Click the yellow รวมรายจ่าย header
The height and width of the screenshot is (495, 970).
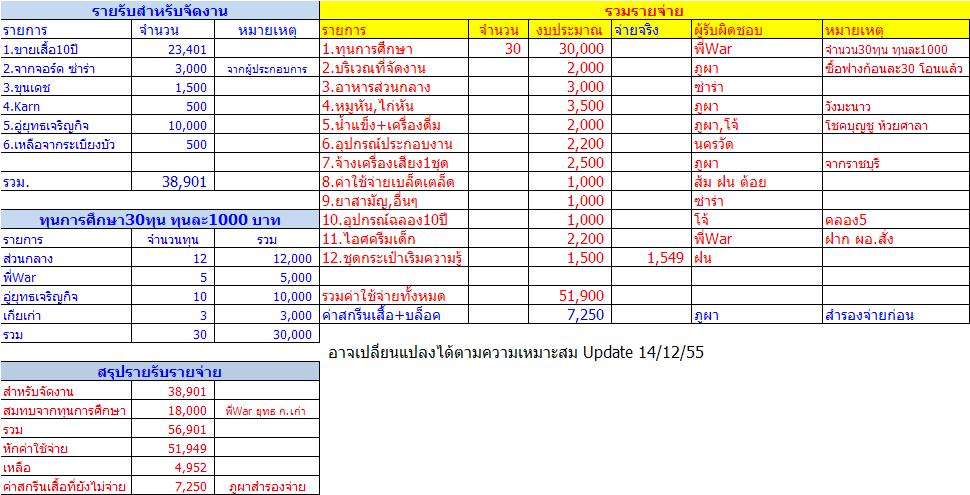click(x=645, y=10)
